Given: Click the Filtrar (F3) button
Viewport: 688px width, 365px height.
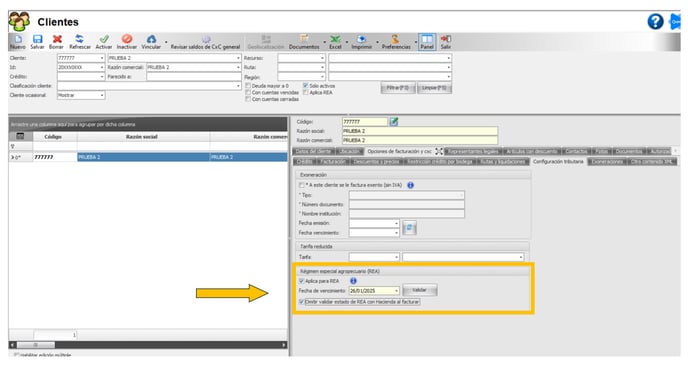Looking at the screenshot, I should pos(398,88).
